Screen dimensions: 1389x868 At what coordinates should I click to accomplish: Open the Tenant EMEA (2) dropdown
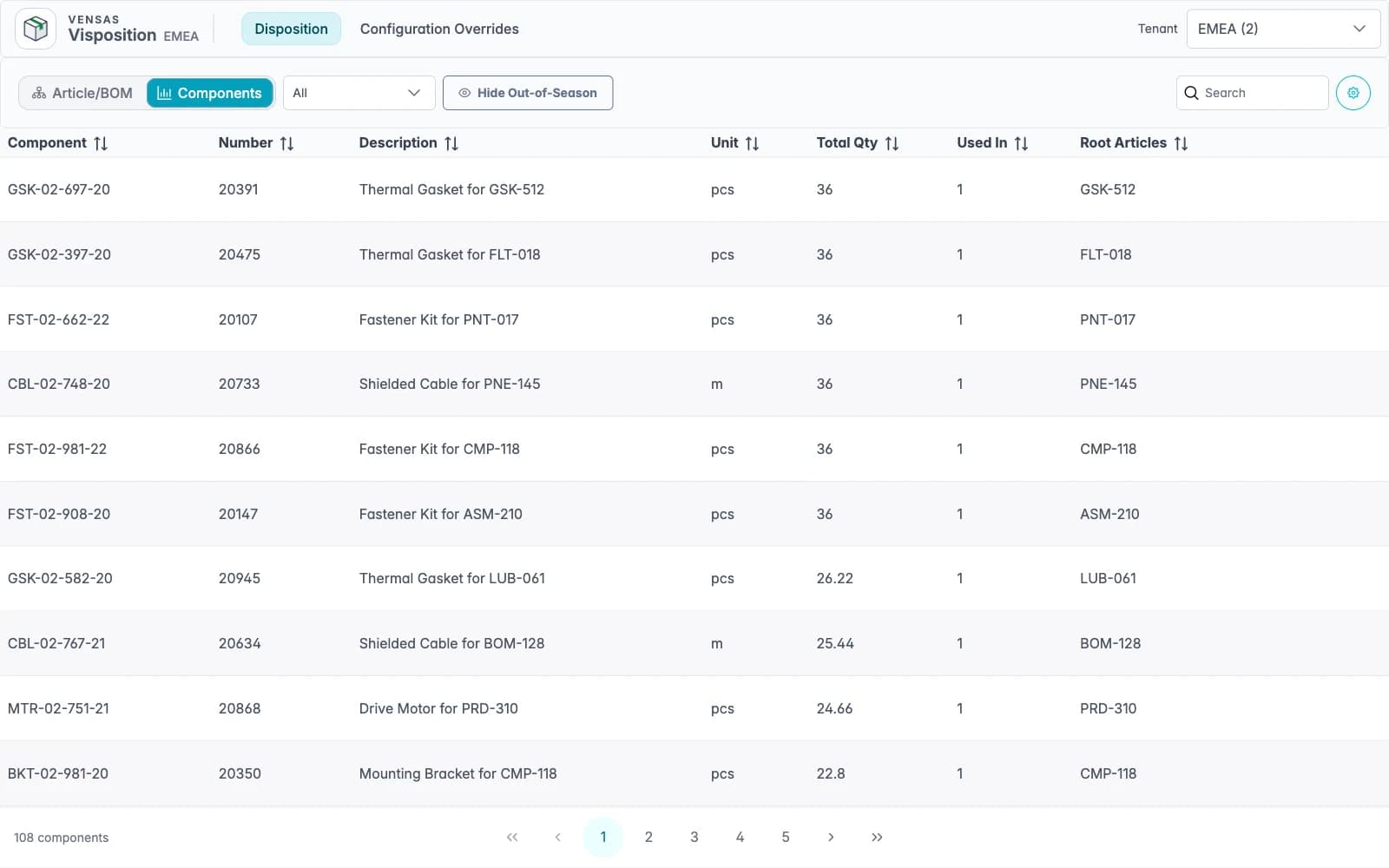(x=1283, y=29)
